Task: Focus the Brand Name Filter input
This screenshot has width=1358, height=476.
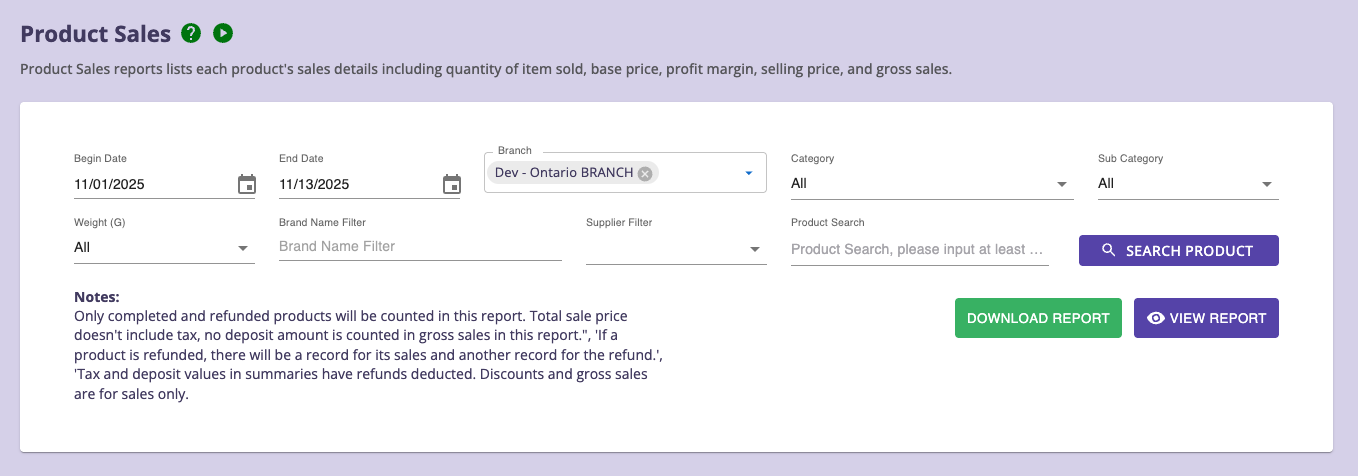Action: [419, 246]
